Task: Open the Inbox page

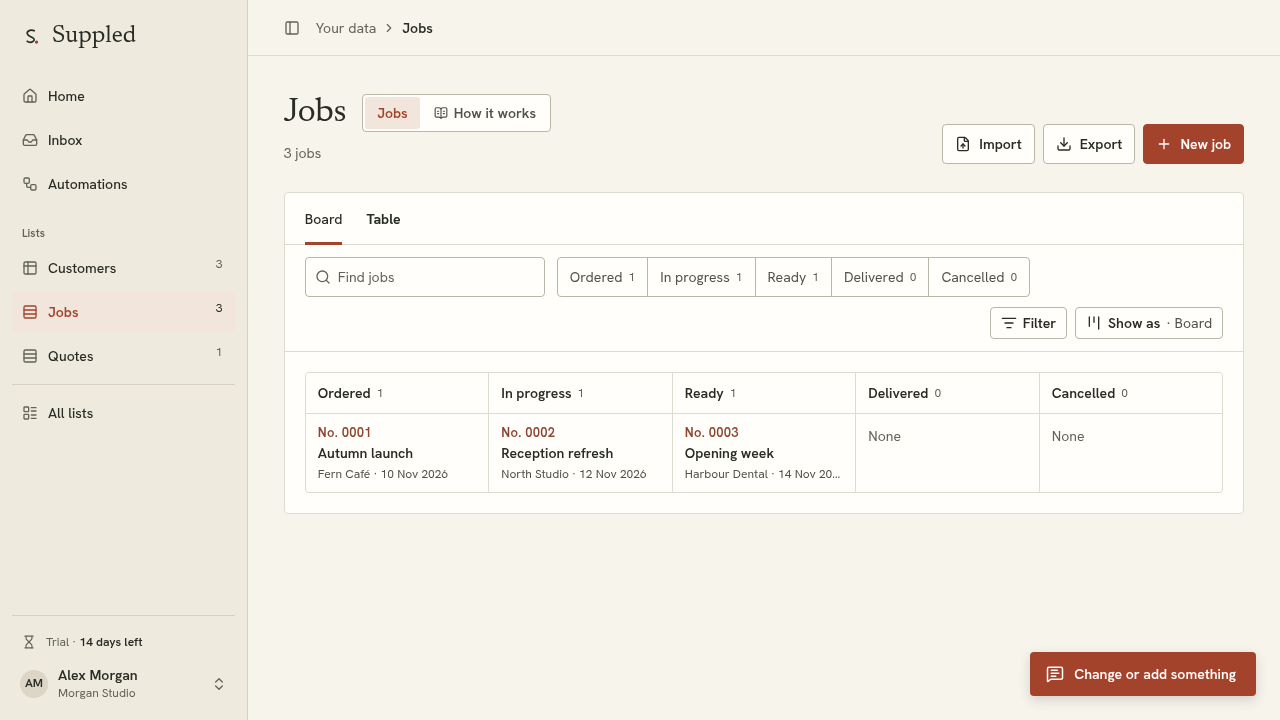Action: click(123, 140)
